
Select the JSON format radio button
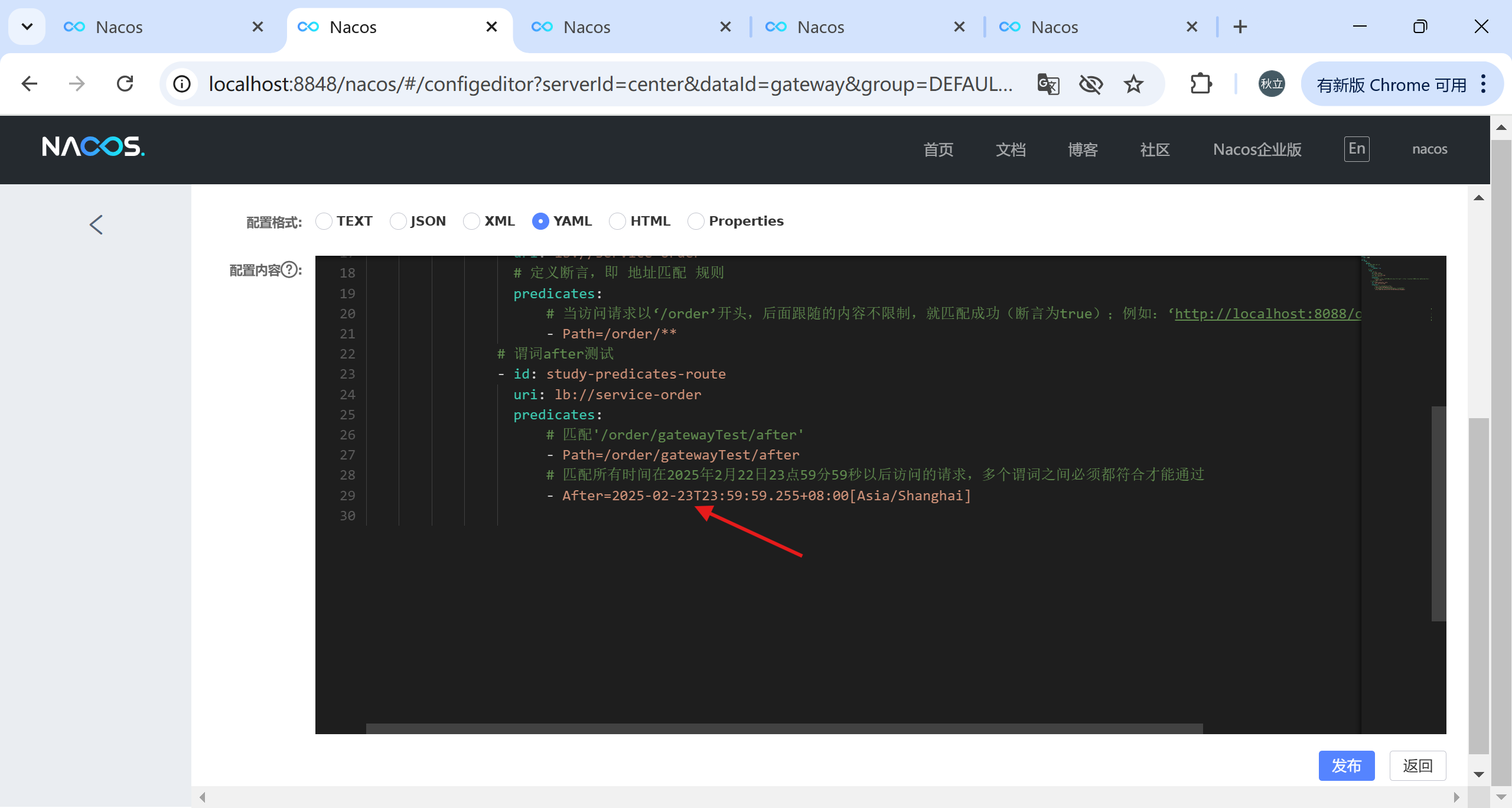click(399, 221)
